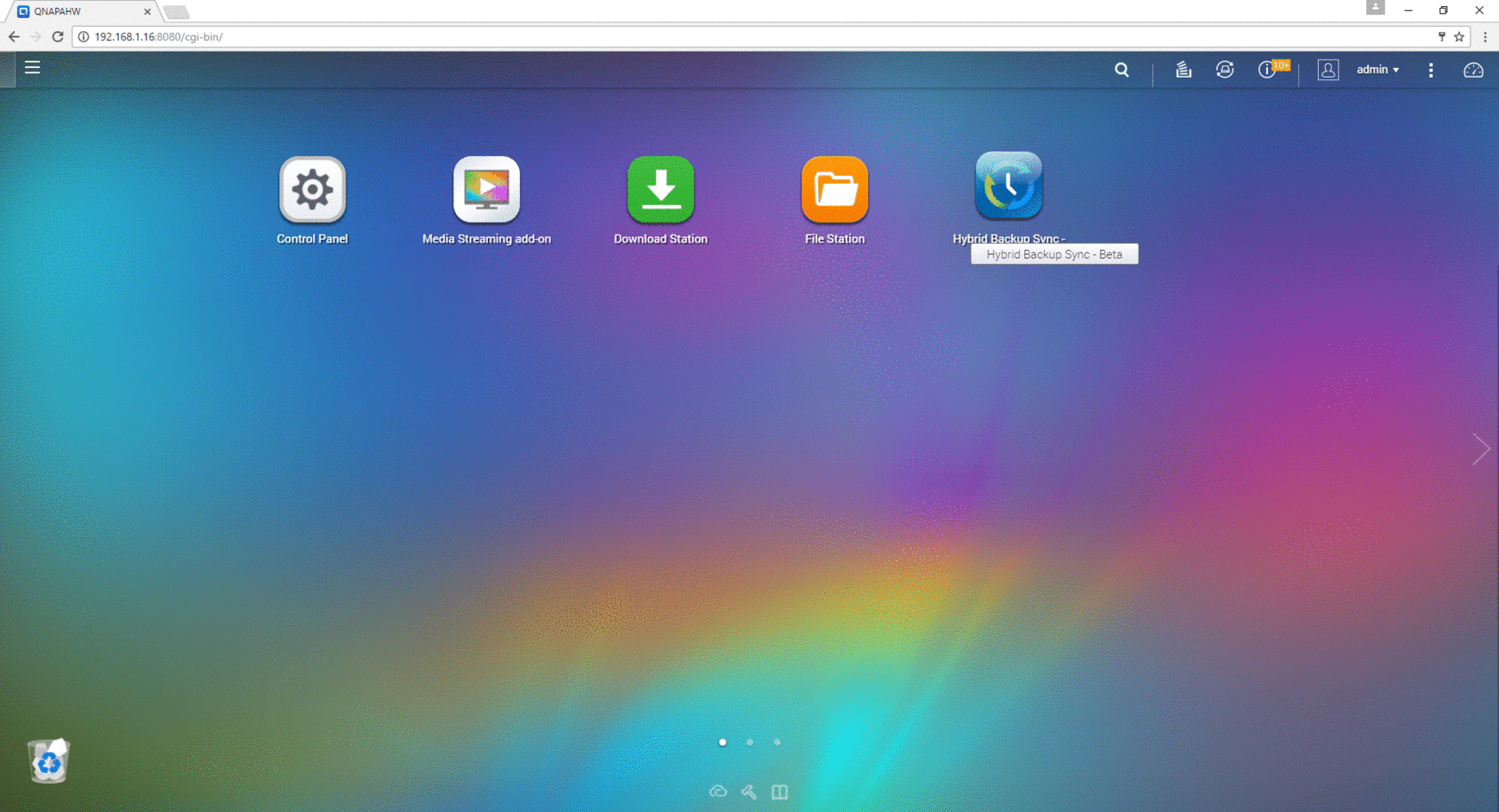
Task: Close the QNAPAHW tab
Action: click(x=147, y=11)
